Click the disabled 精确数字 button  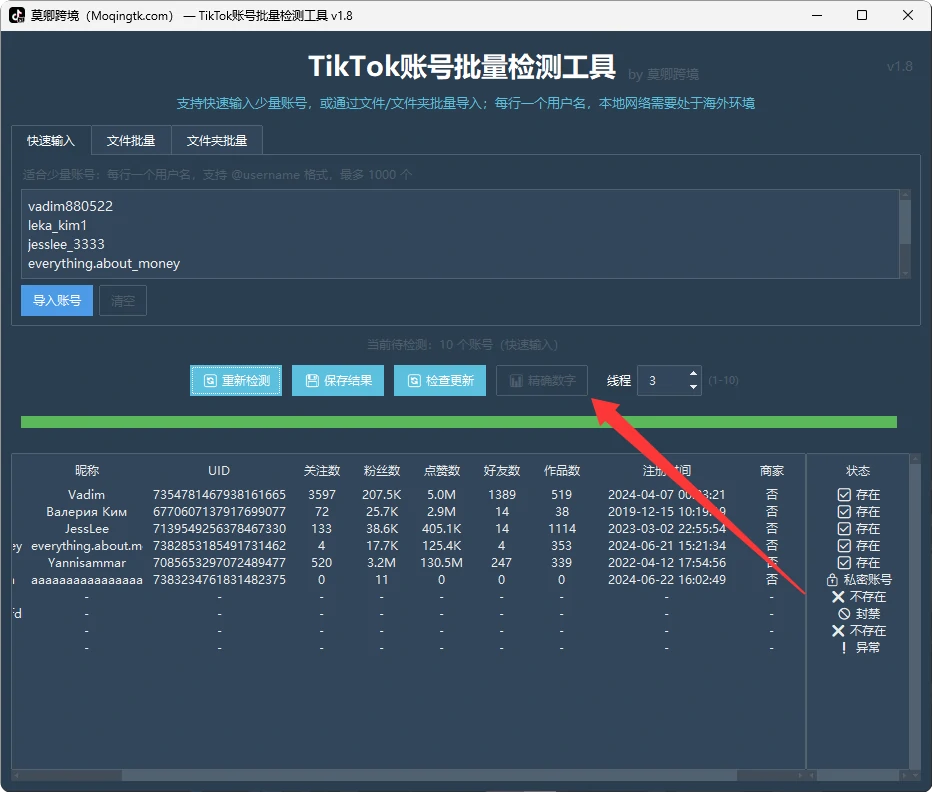(x=542, y=381)
